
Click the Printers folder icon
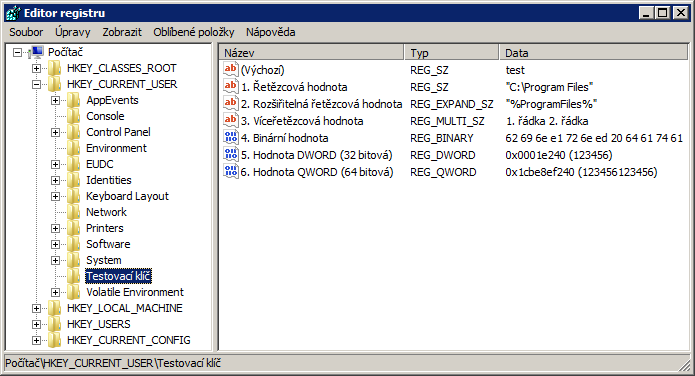pos(74,228)
